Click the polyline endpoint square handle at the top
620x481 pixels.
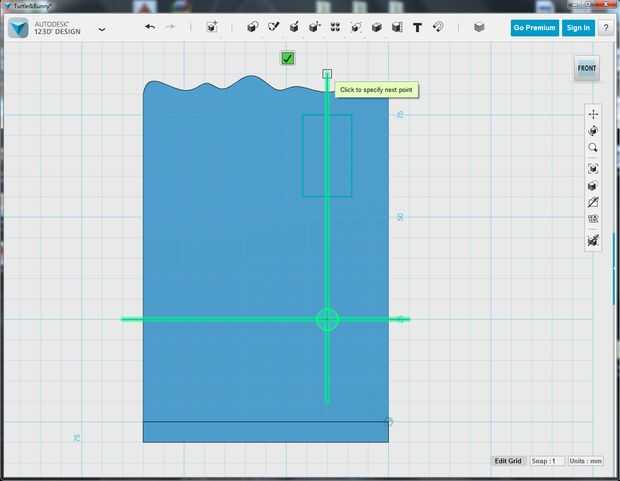[x=327, y=74]
